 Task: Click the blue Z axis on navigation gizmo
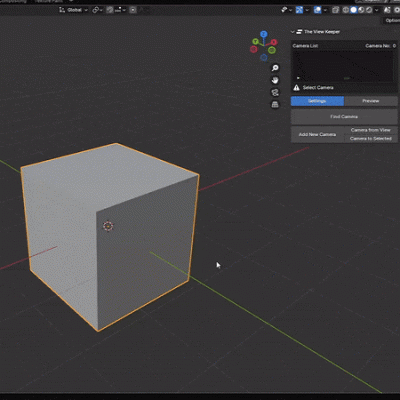coord(264,34)
